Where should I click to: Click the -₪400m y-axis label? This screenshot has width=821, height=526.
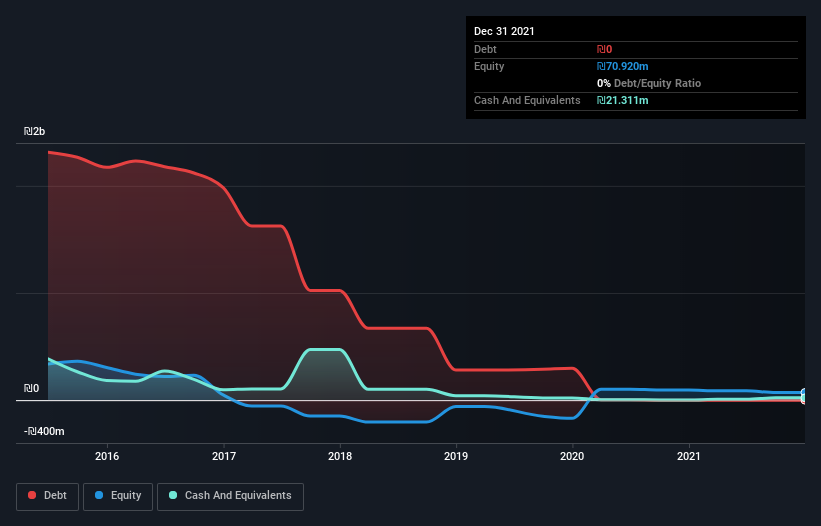44,431
